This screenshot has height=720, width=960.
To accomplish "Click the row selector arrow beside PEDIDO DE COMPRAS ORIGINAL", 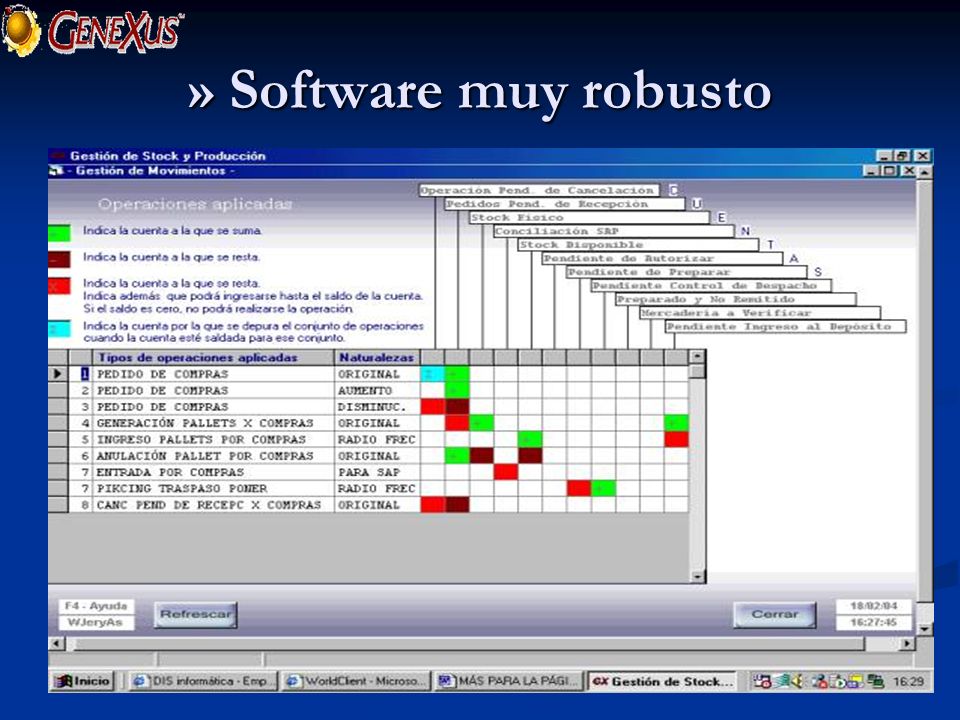I will click(58, 373).
